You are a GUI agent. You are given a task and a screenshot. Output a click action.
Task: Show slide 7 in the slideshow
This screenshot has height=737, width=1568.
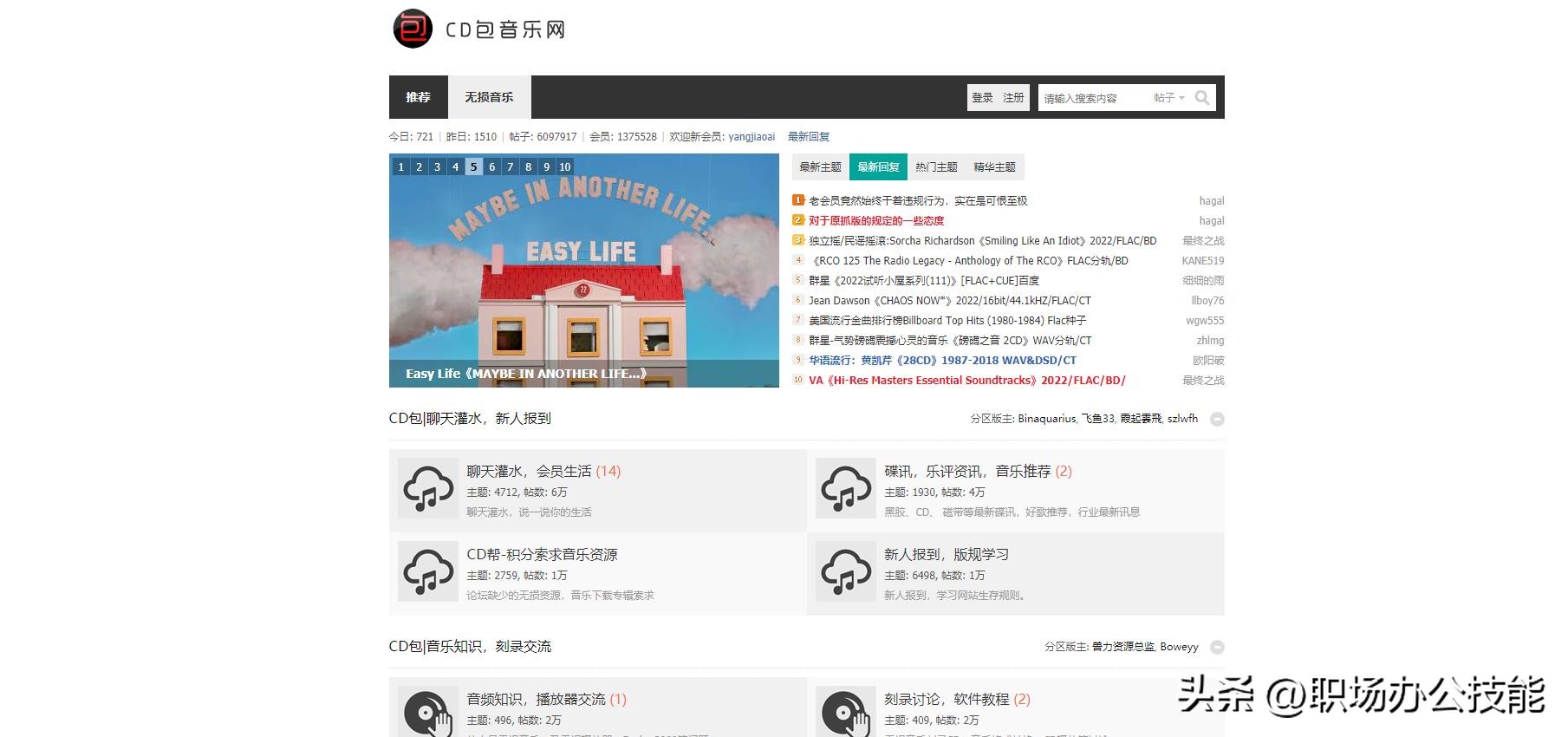[x=510, y=167]
